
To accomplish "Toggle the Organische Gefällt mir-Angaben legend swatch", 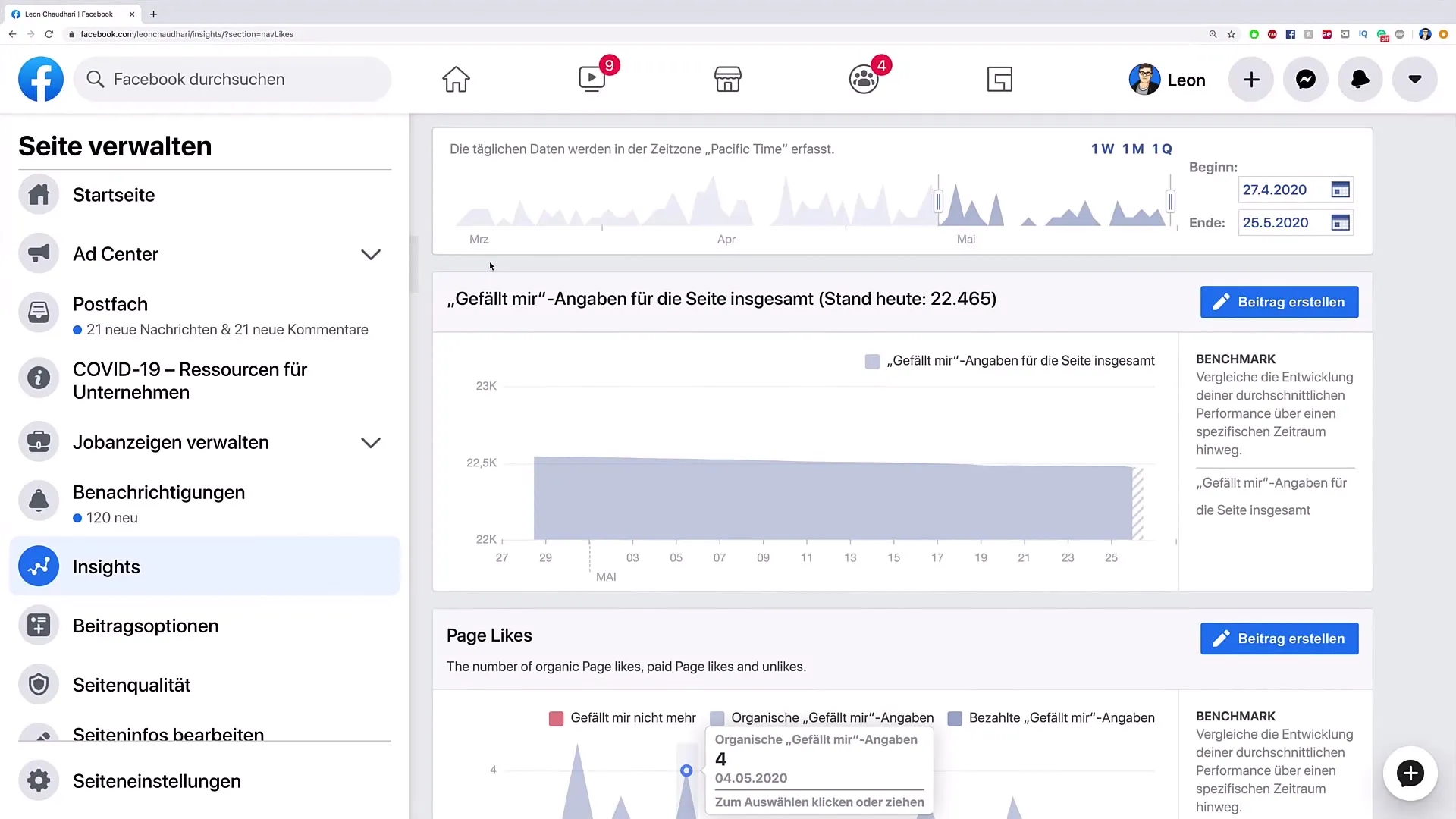I will [717, 718].
